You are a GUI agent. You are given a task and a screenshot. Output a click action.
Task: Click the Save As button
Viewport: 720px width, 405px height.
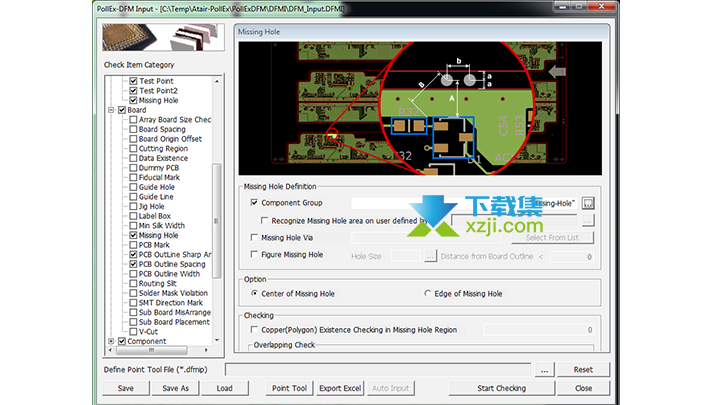click(x=175, y=388)
